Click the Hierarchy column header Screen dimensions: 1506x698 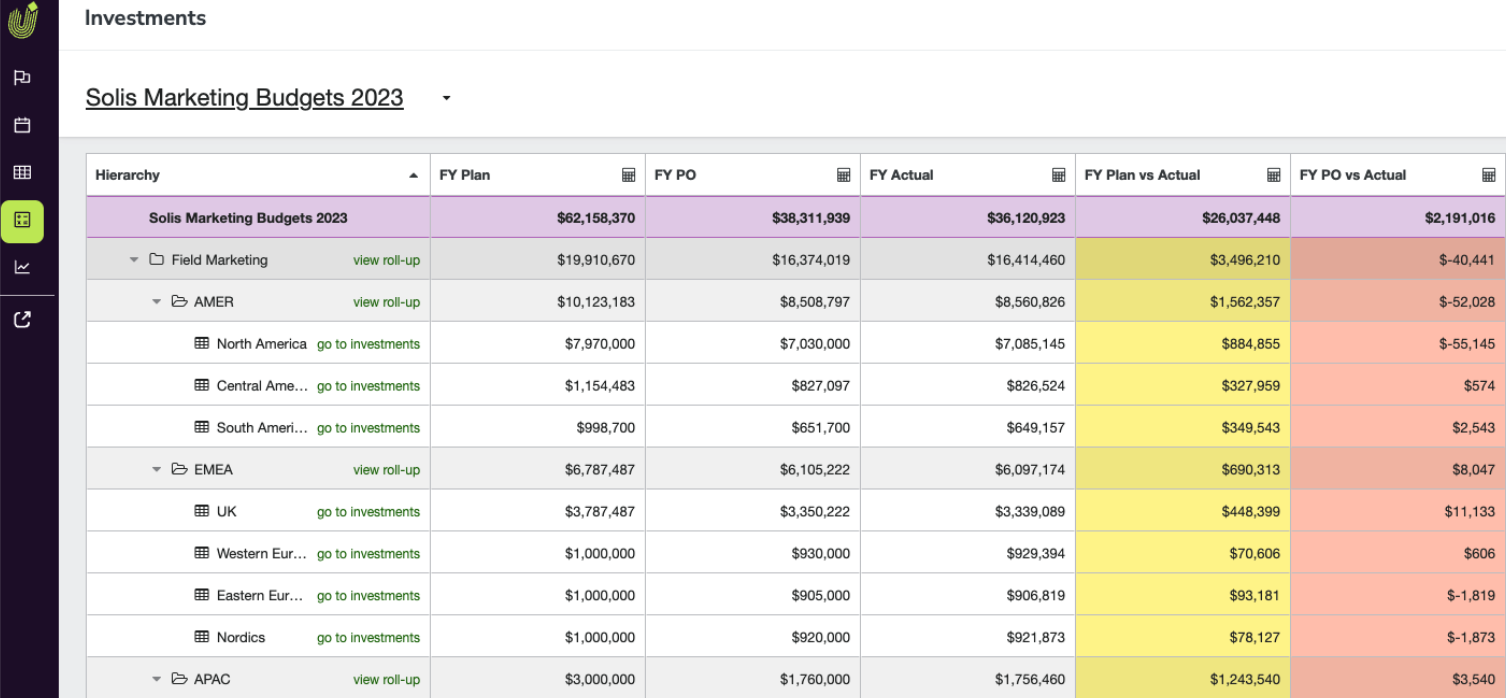[258, 175]
